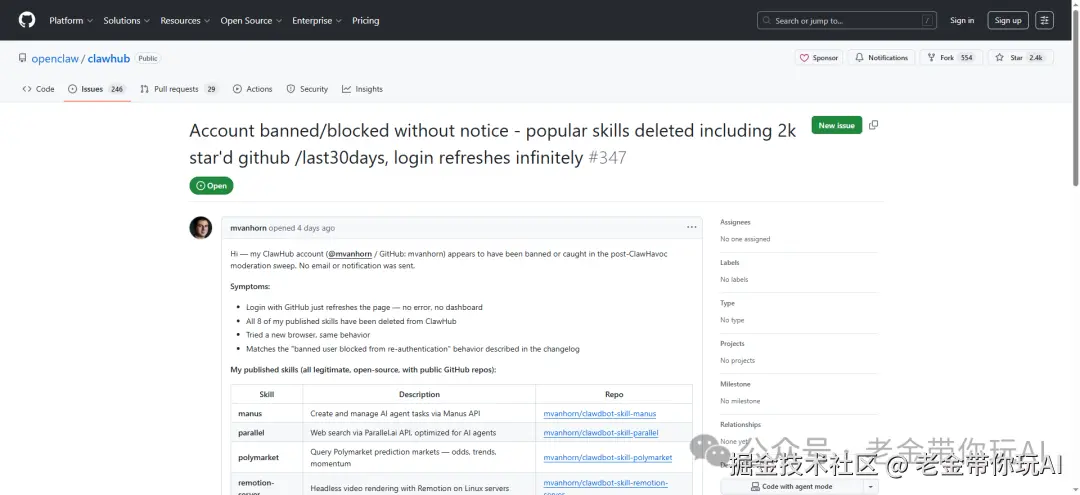Open appearance settings icon in header

[x=1044, y=21]
